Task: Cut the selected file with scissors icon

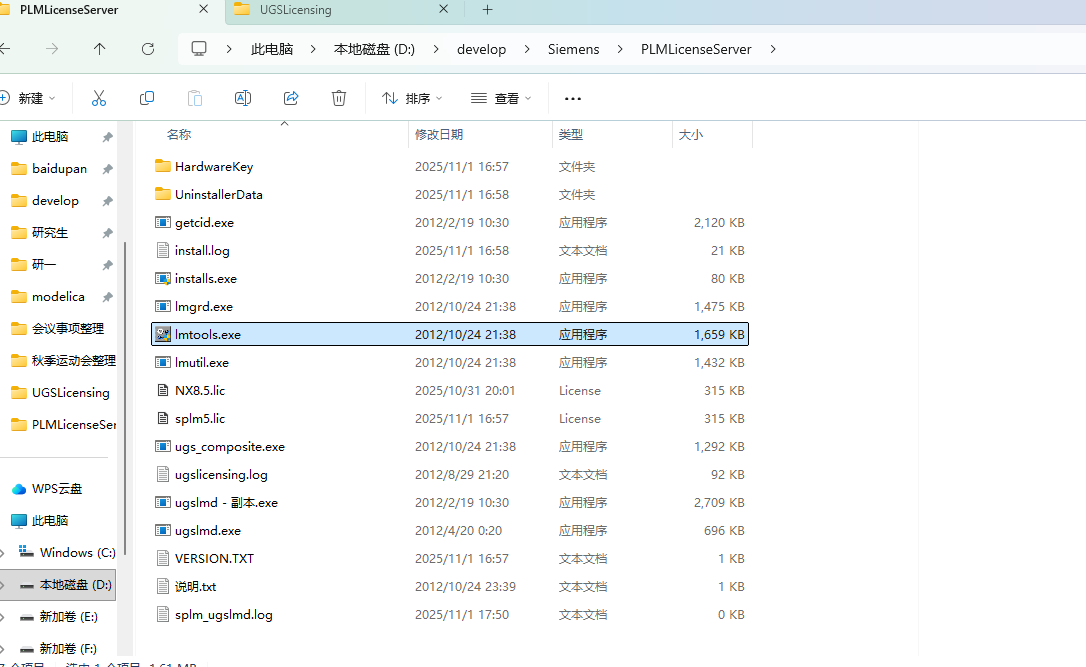Action: (x=99, y=98)
